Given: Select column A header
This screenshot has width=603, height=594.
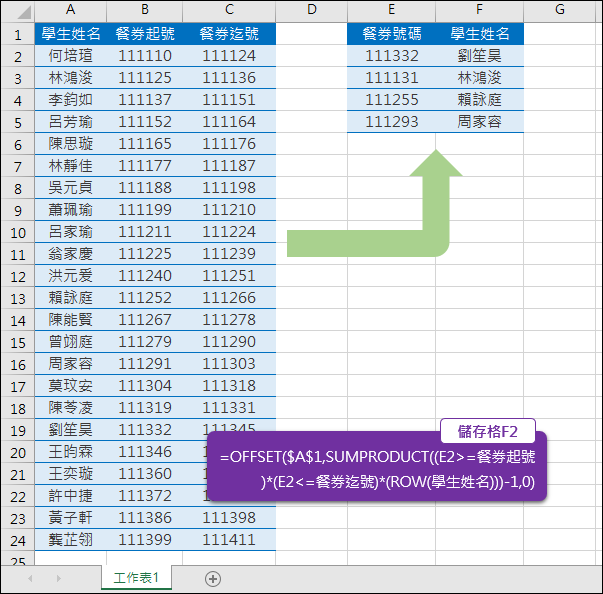Looking at the screenshot, I should [x=70, y=10].
